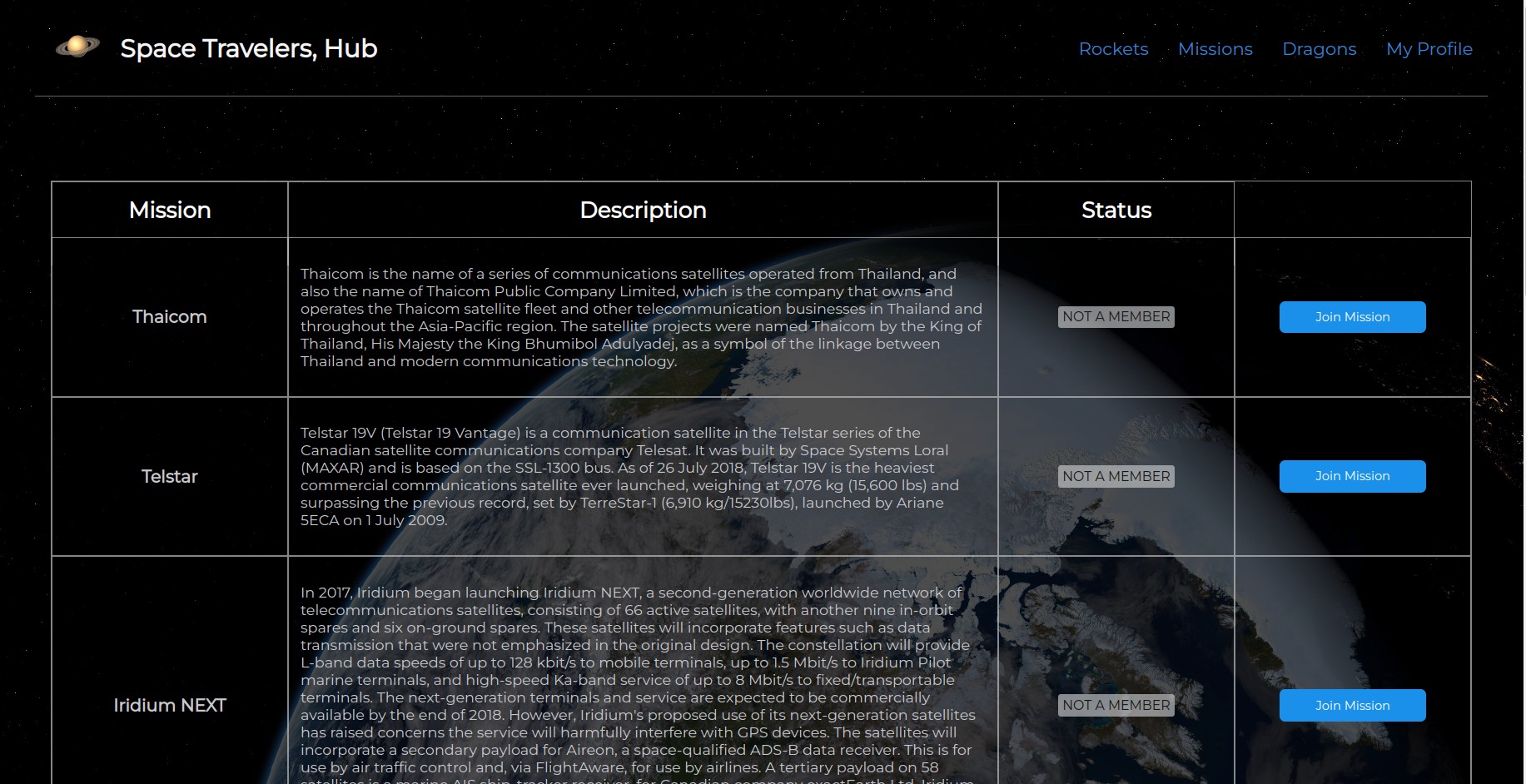Screen dimensions: 1526x784
Task: Open the Dragons navigation link
Action: [1319, 49]
